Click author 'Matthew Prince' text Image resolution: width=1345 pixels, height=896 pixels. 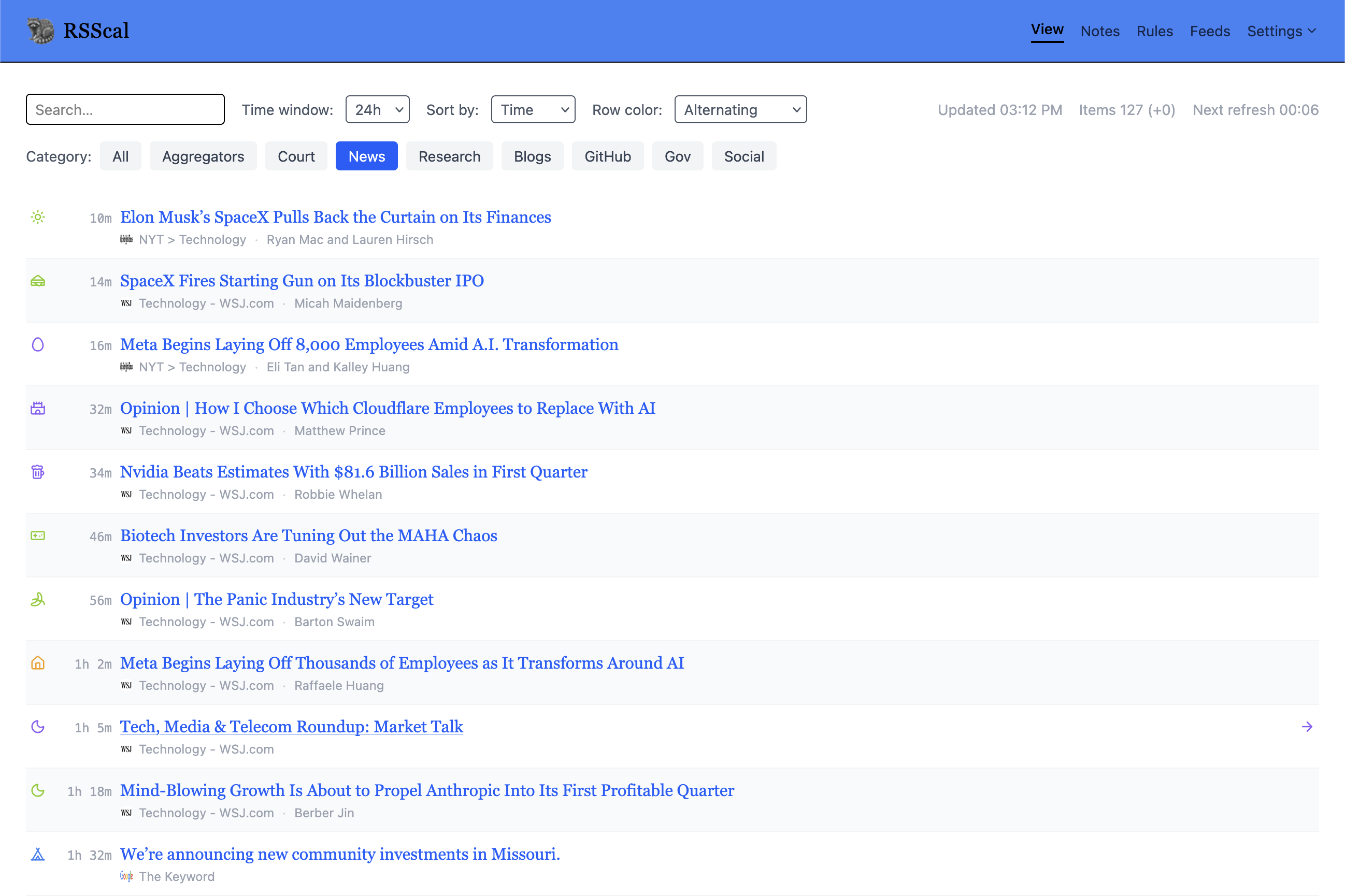point(339,431)
